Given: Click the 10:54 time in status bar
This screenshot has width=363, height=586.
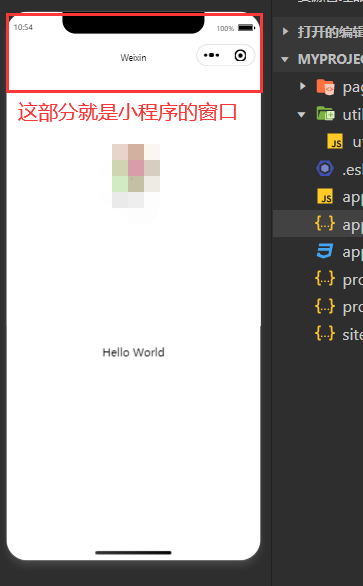Looking at the screenshot, I should [x=23, y=27].
